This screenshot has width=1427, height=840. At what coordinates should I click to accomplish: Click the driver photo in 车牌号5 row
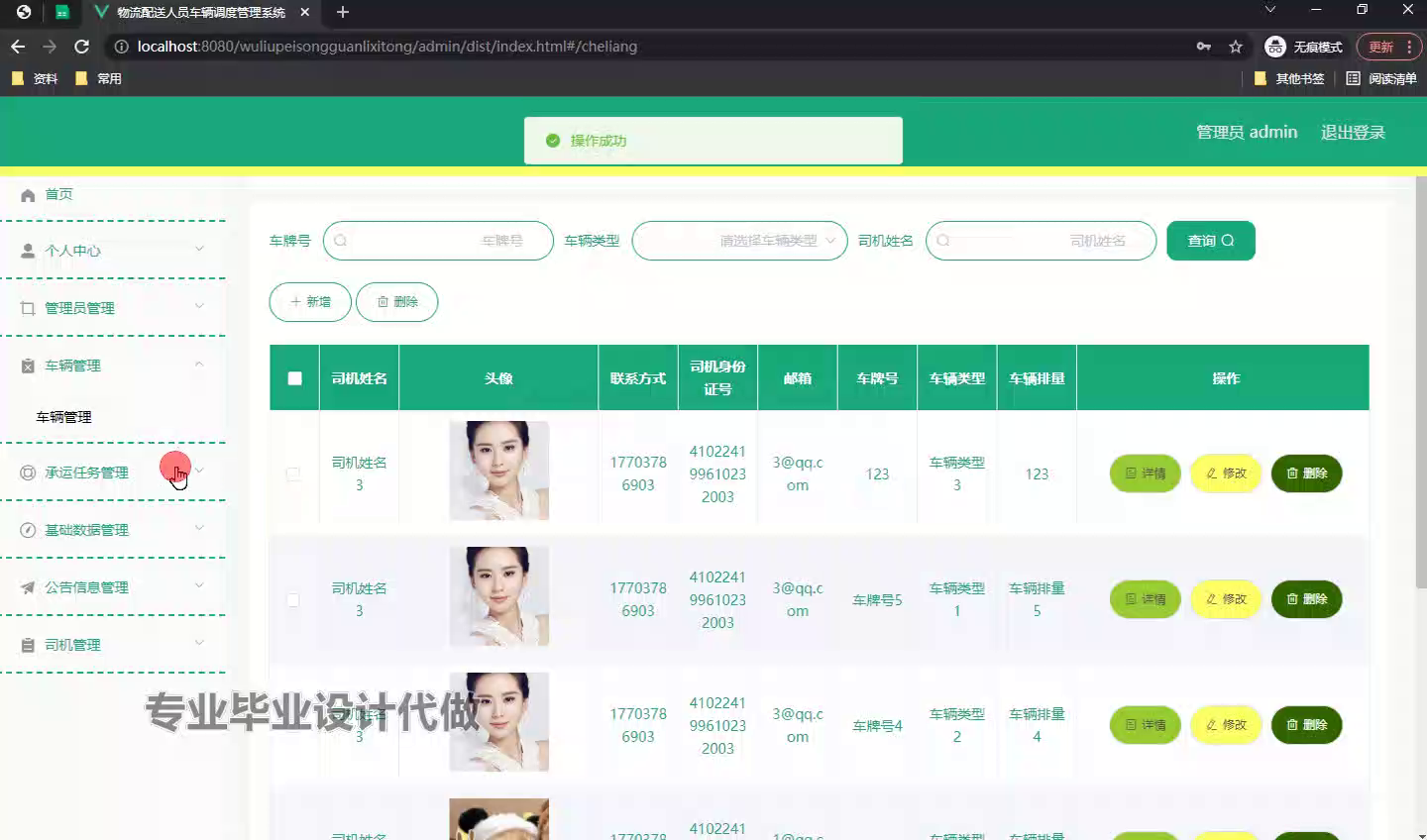coord(498,596)
